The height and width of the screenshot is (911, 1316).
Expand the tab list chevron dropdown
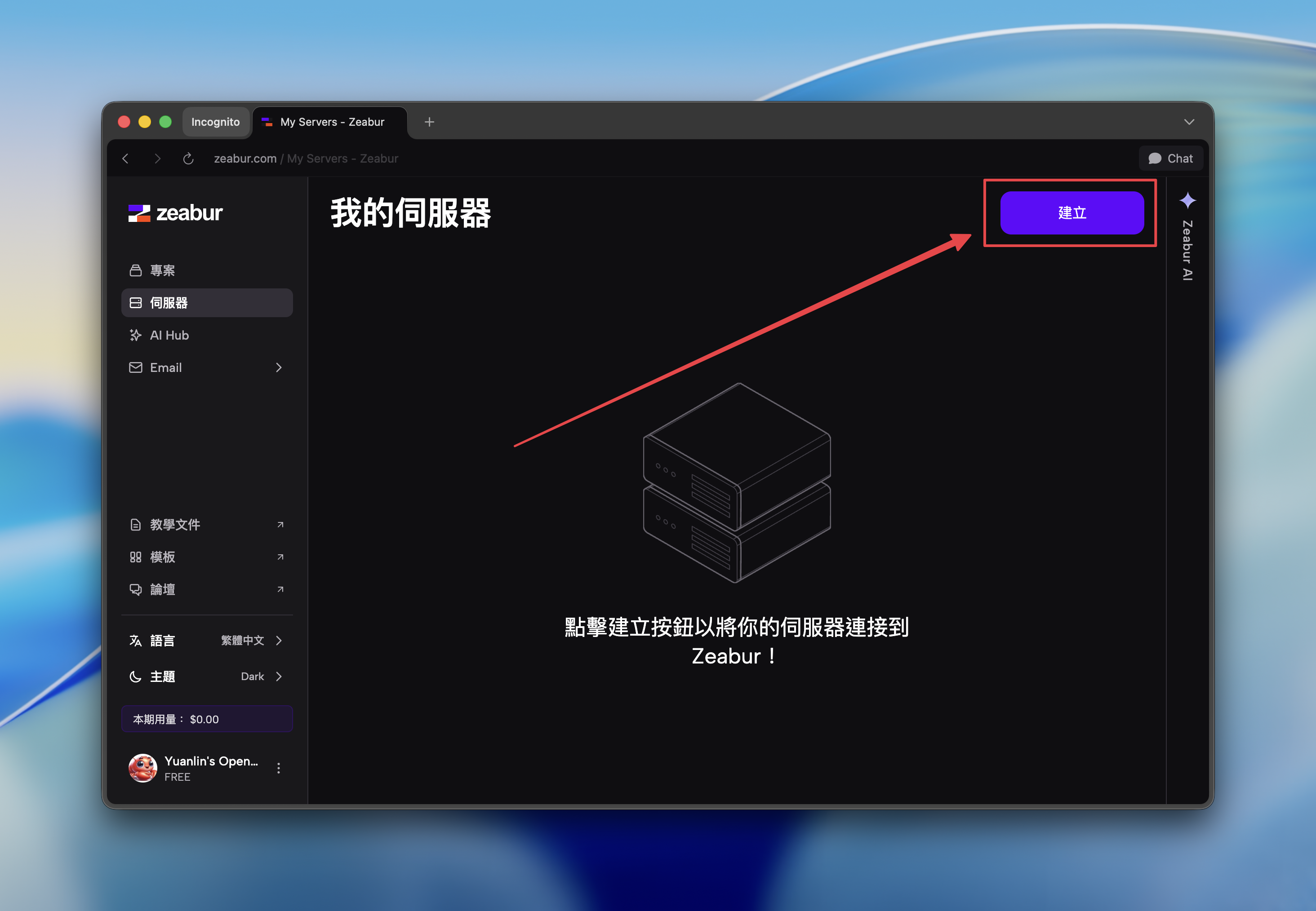point(1189,122)
